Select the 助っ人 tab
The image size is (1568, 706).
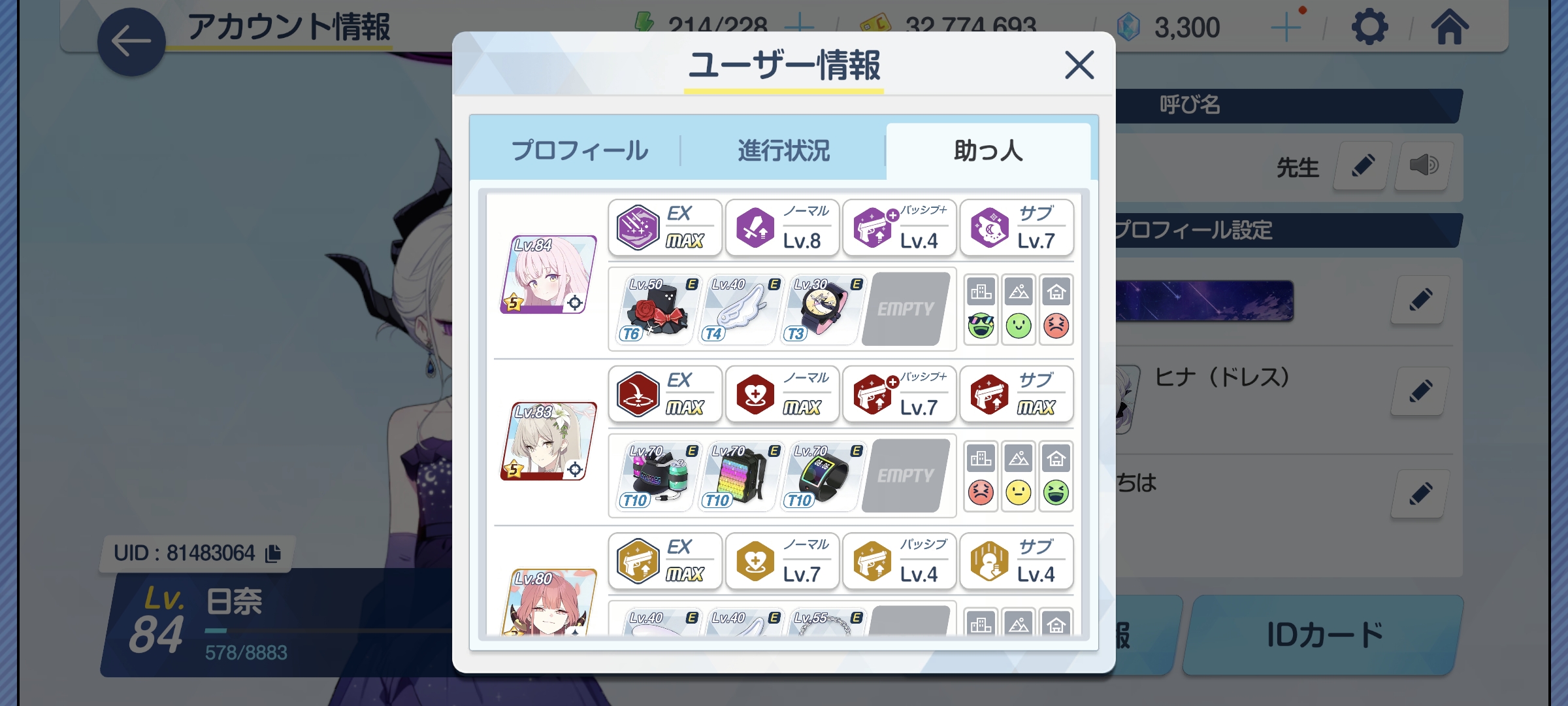click(x=988, y=151)
